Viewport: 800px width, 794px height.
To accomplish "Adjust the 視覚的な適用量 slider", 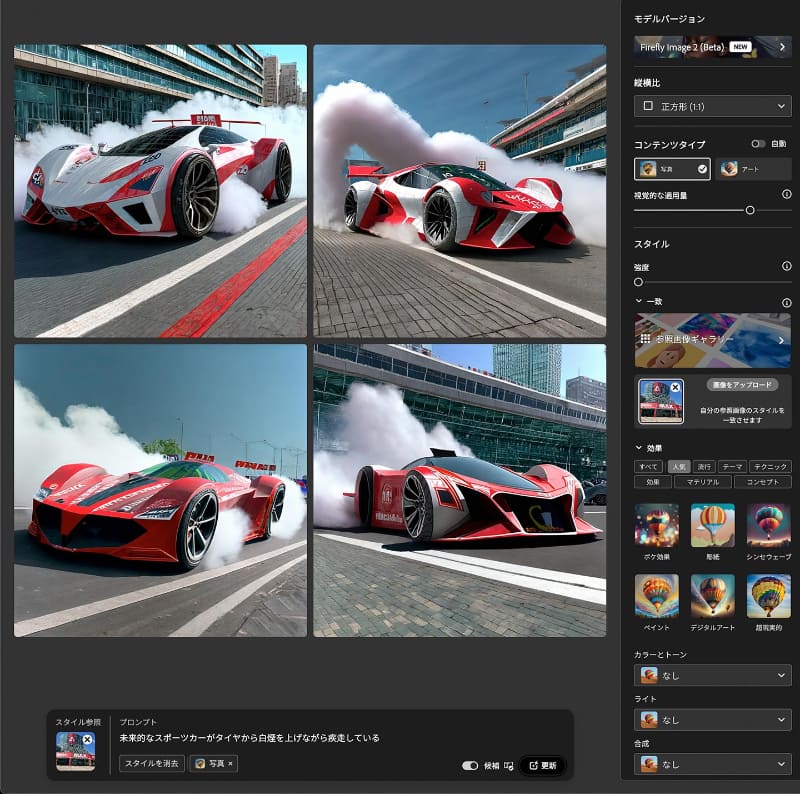I will (x=750, y=211).
